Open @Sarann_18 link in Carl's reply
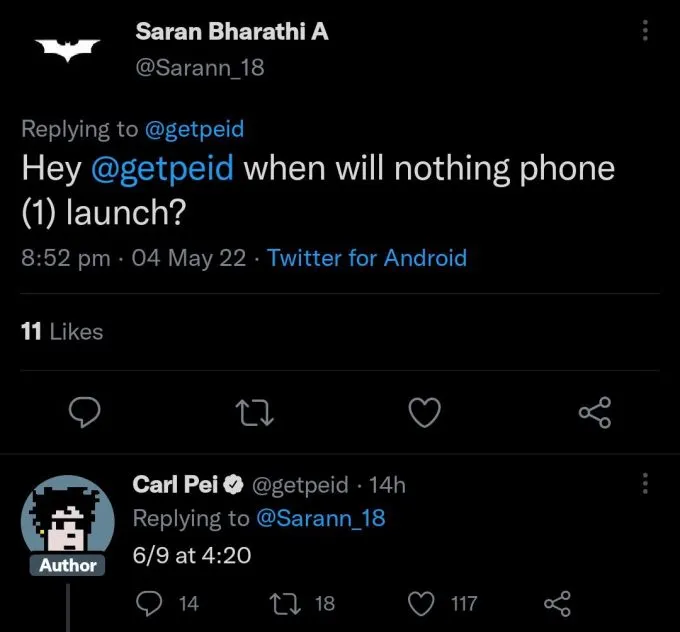The width and height of the screenshot is (680, 632). click(320, 518)
